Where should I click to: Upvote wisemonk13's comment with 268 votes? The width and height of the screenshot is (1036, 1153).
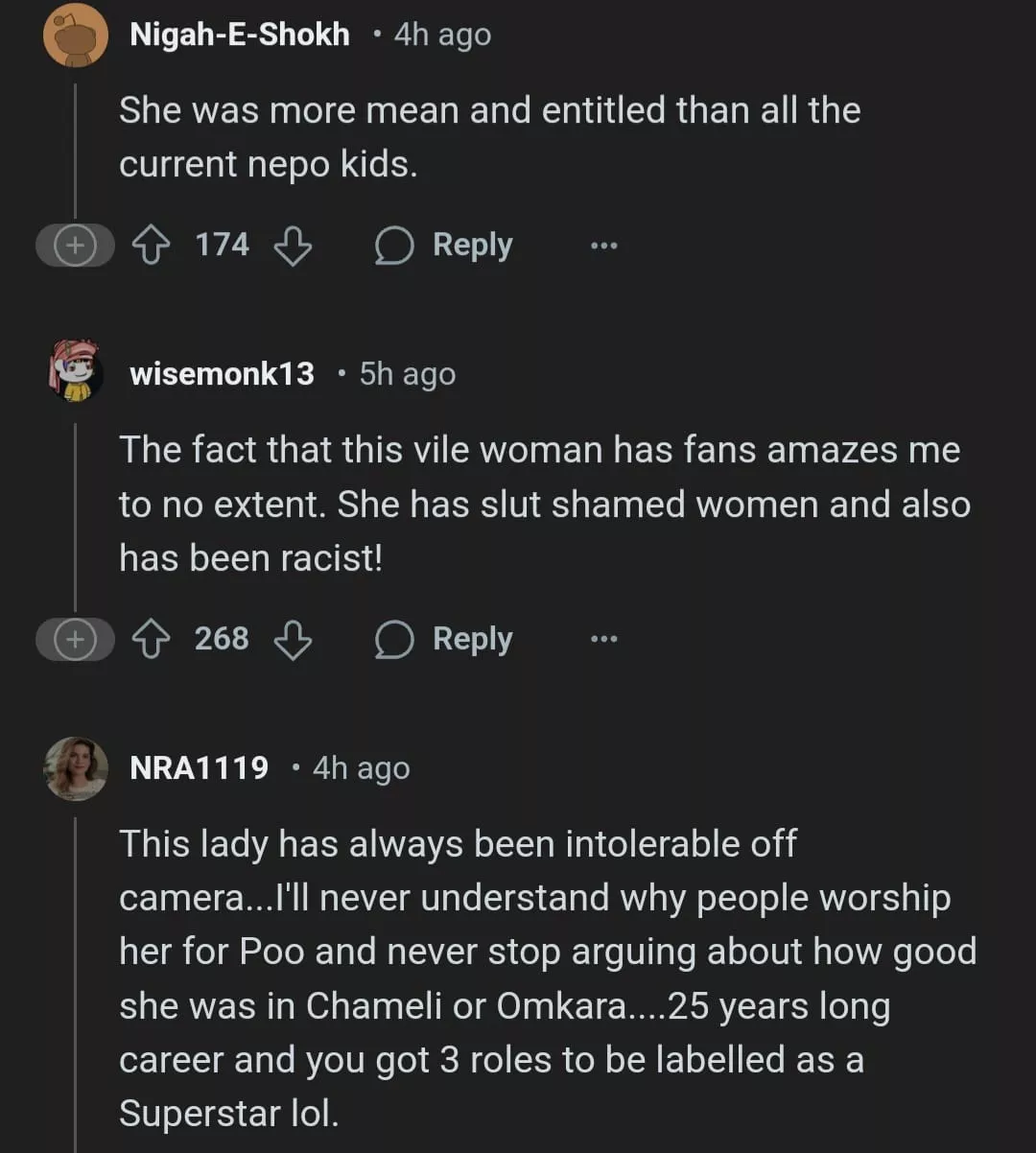click(149, 640)
